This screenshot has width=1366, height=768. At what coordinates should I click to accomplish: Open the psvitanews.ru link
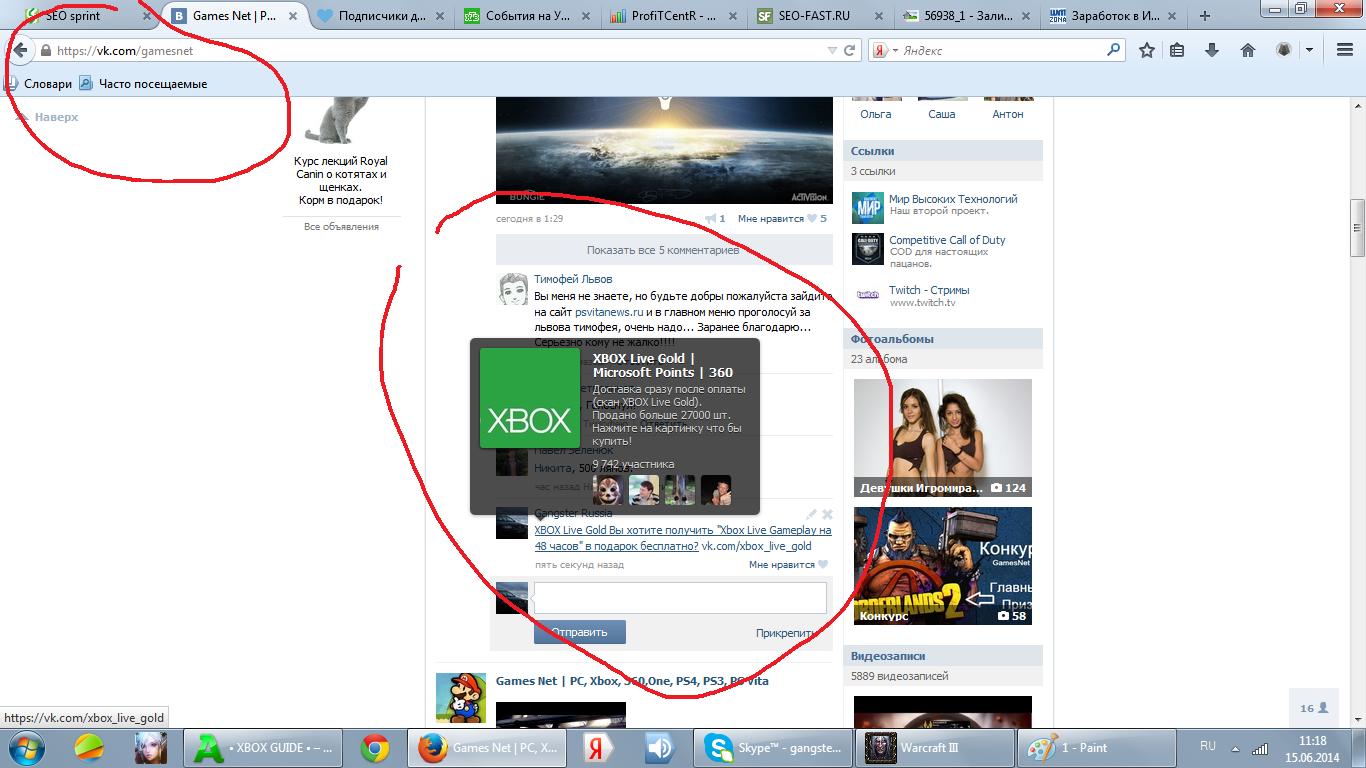tap(609, 312)
